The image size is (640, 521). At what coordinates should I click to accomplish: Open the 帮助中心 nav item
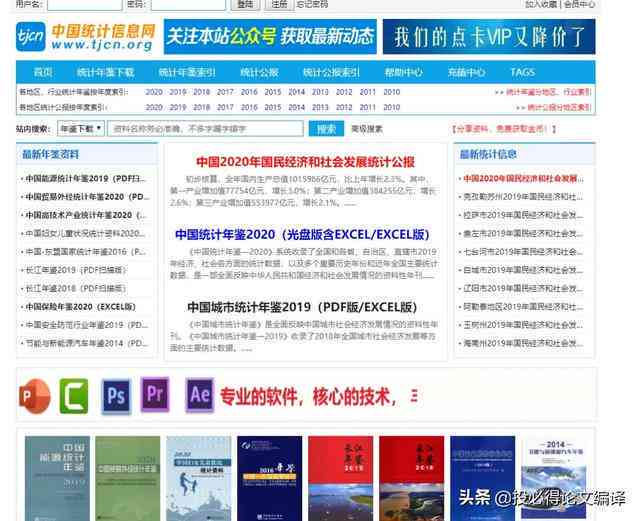tap(403, 72)
